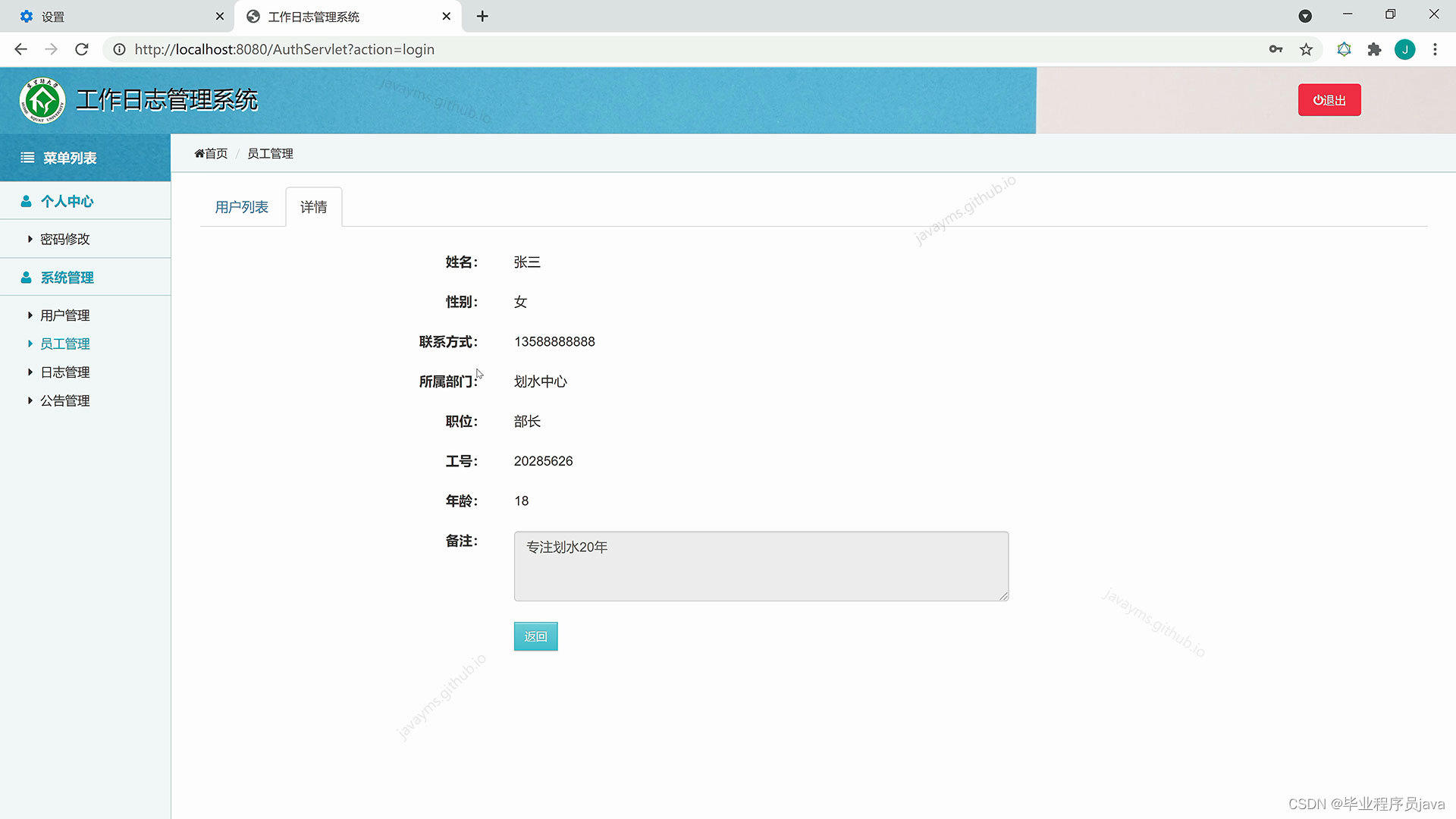
Task: Click the tab search dropdown circle icon
Action: coord(1305,16)
